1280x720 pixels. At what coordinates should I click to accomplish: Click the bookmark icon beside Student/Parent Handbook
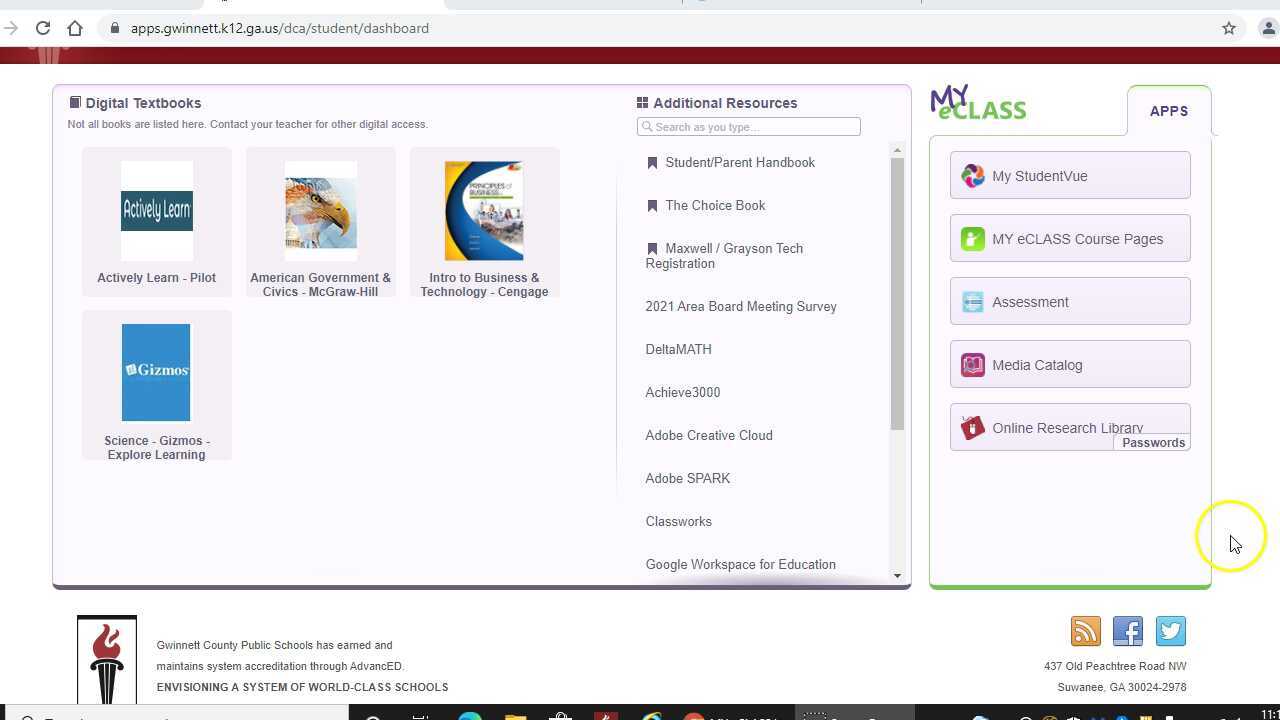click(652, 162)
